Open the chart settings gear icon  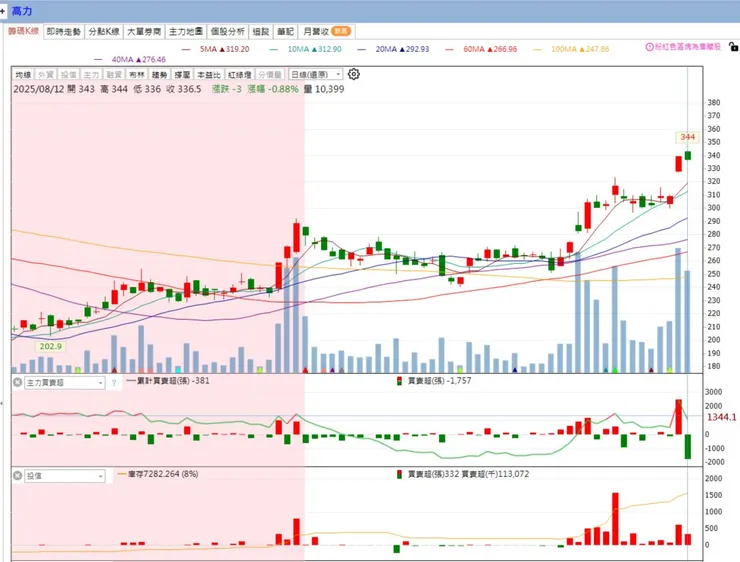[x=353, y=74]
